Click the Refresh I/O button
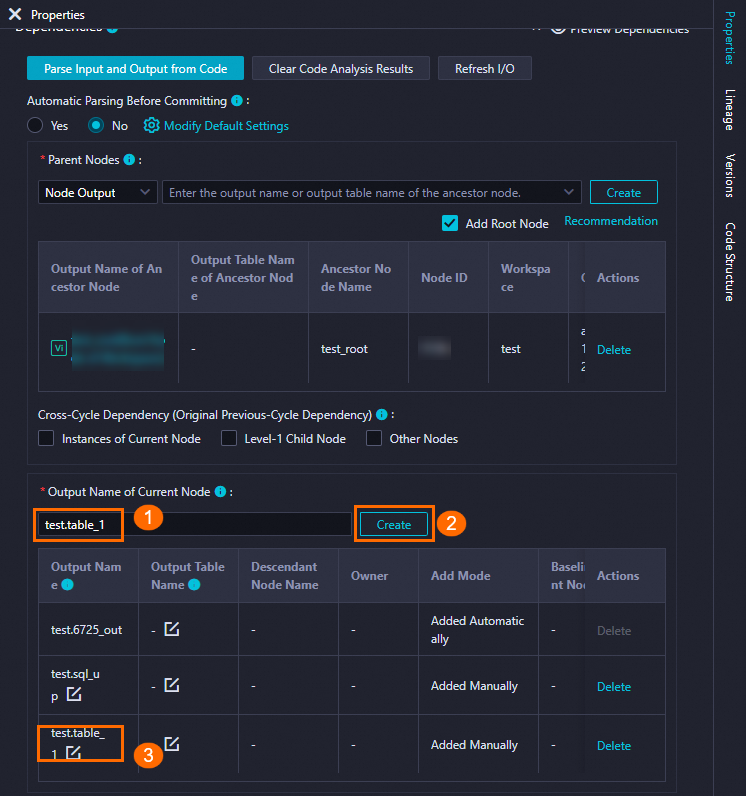The image size is (746, 796). tap(485, 69)
